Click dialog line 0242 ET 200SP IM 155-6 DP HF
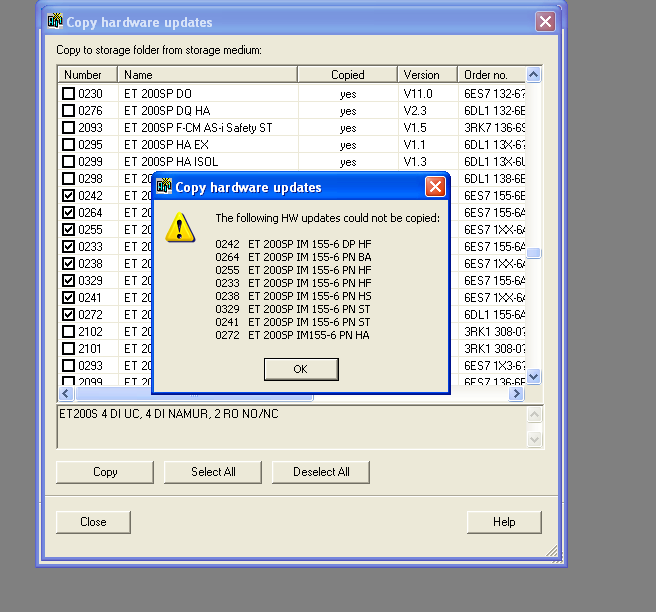The image size is (656, 612). 293,244
